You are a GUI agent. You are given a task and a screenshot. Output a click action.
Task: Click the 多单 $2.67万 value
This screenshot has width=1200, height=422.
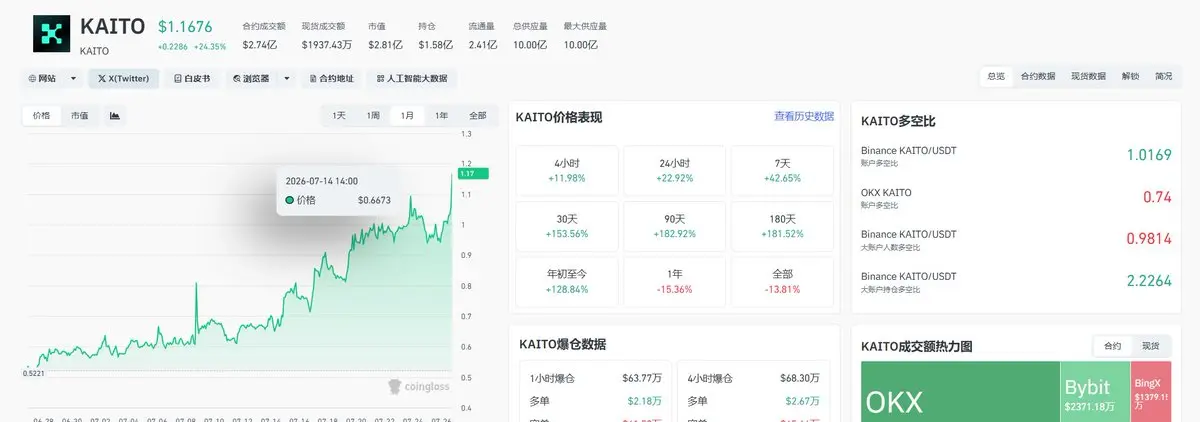[804, 400]
